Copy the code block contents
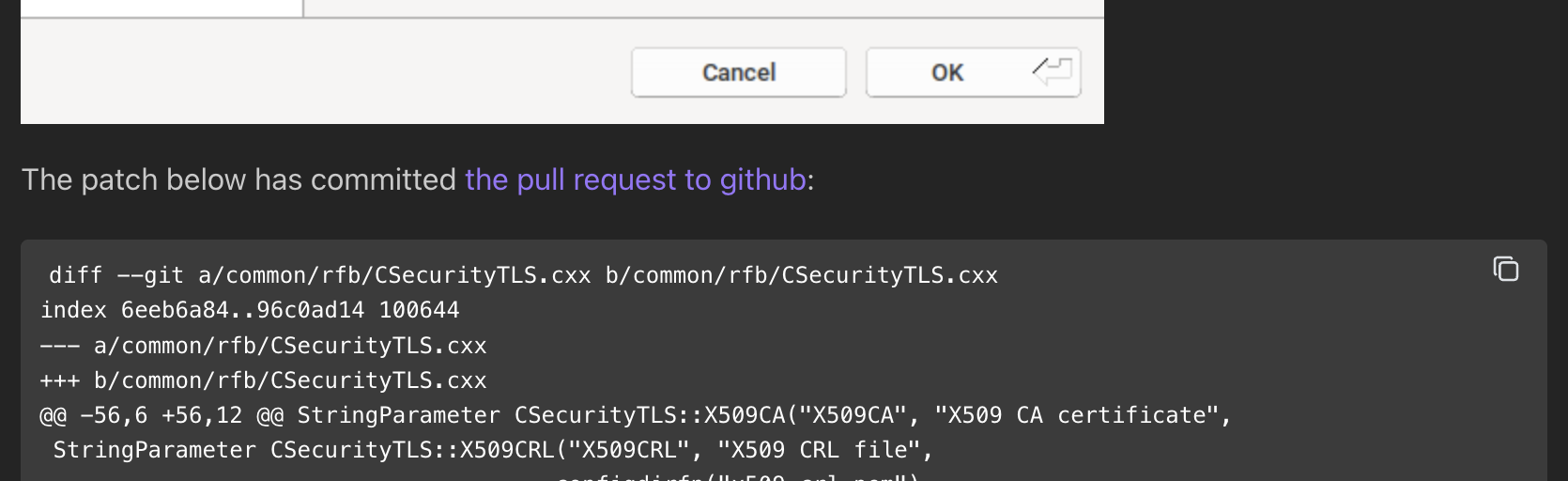 coord(1506,270)
